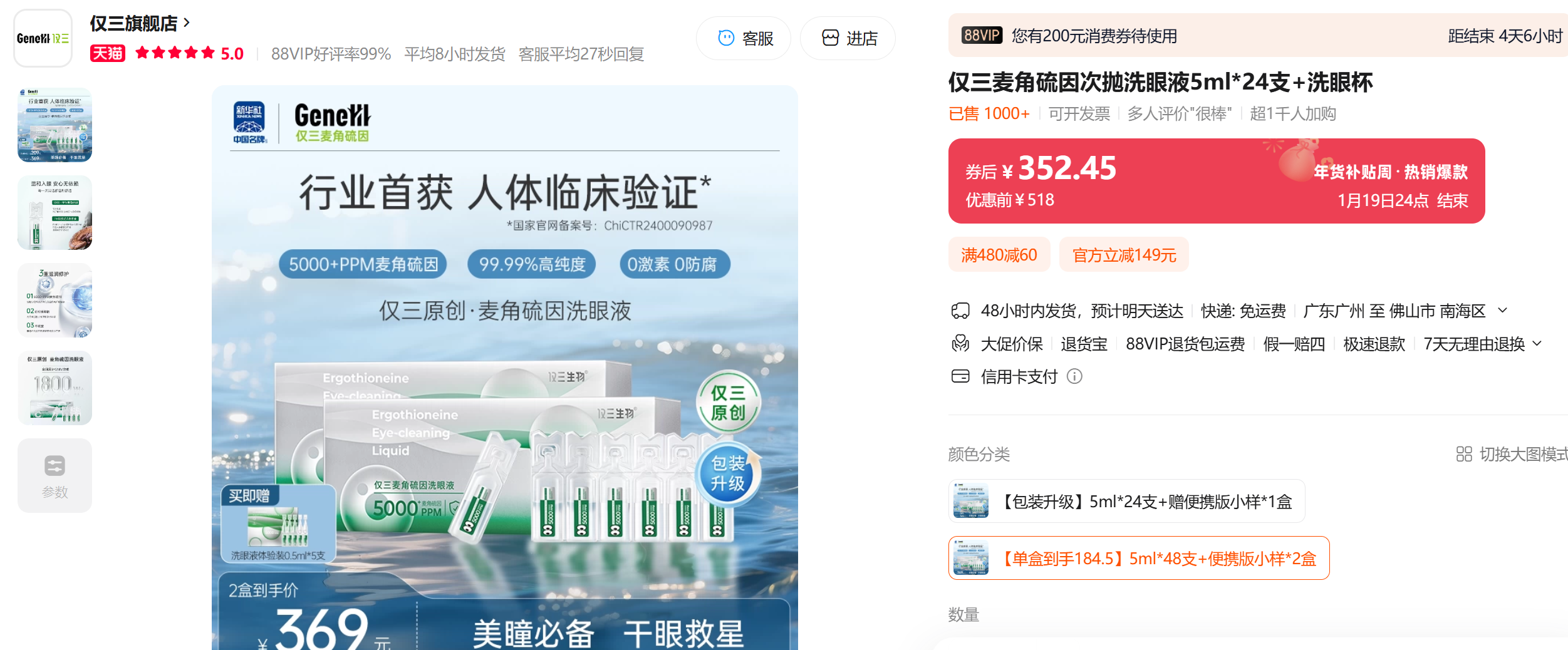Click the GeneKl store logo

(43, 38)
